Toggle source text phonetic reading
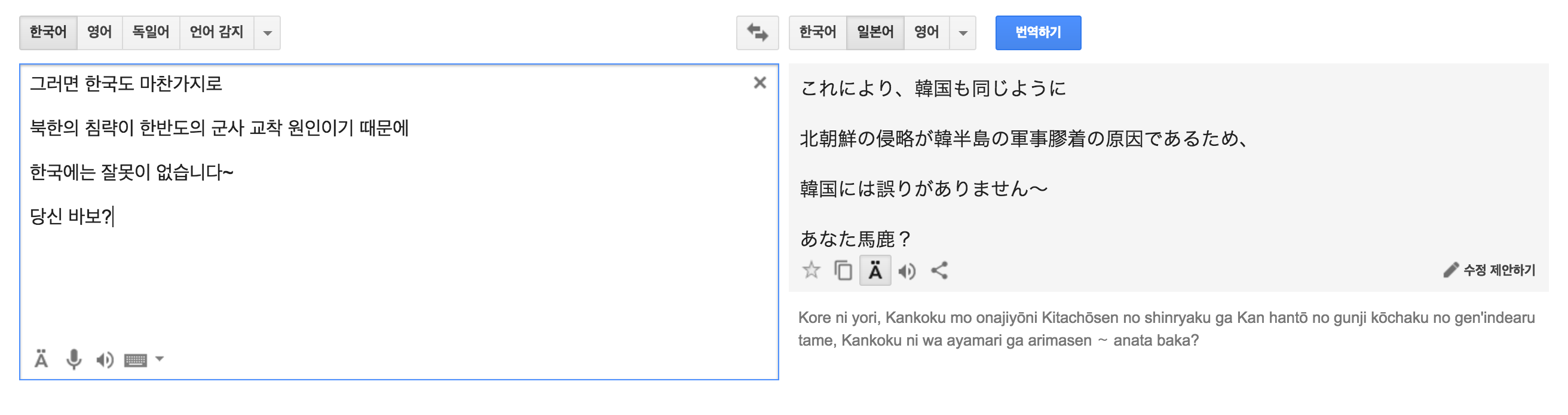Screen dimensions: 1568x415 click(41, 359)
